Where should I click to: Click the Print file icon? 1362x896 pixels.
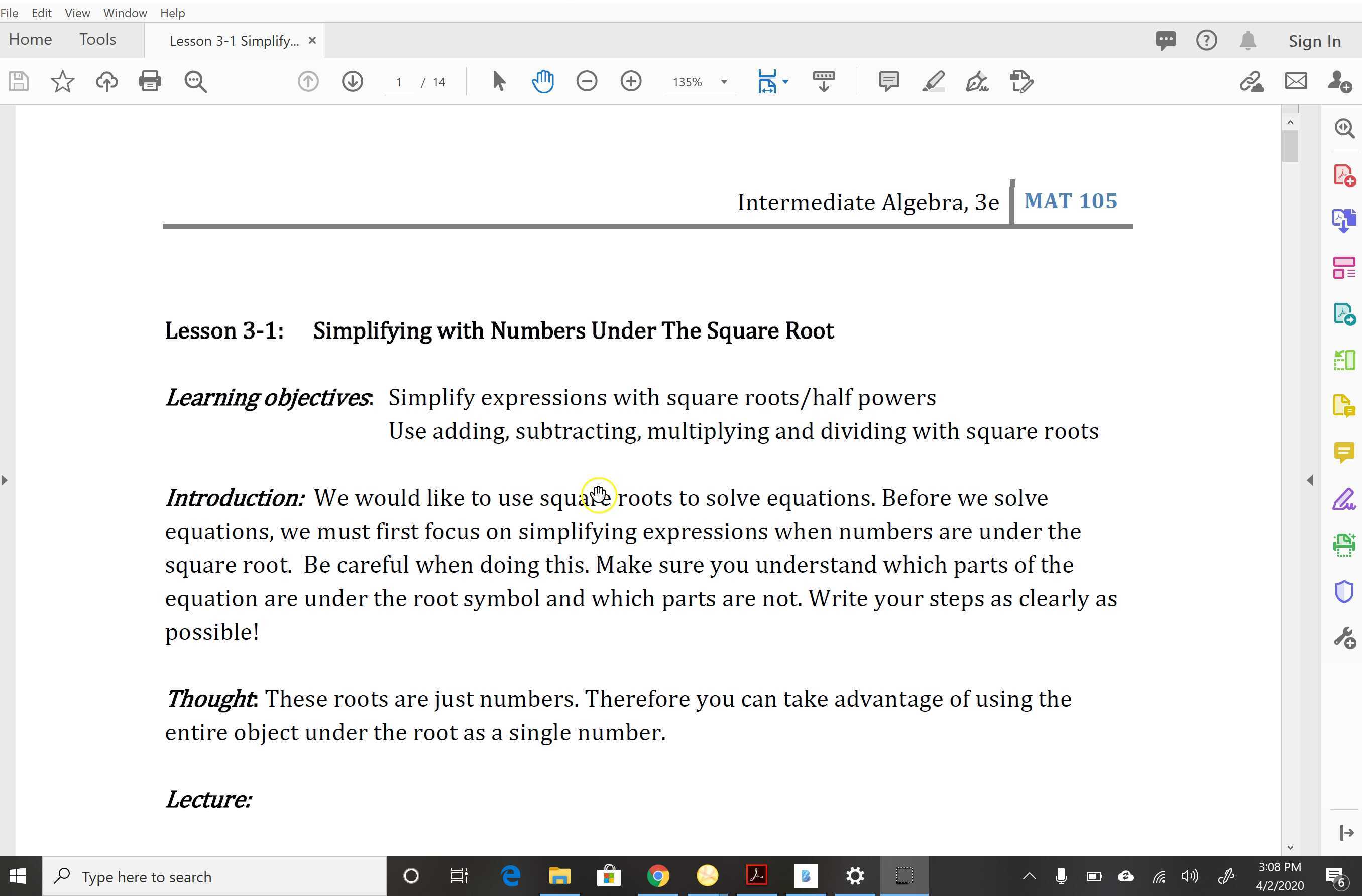point(150,81)
